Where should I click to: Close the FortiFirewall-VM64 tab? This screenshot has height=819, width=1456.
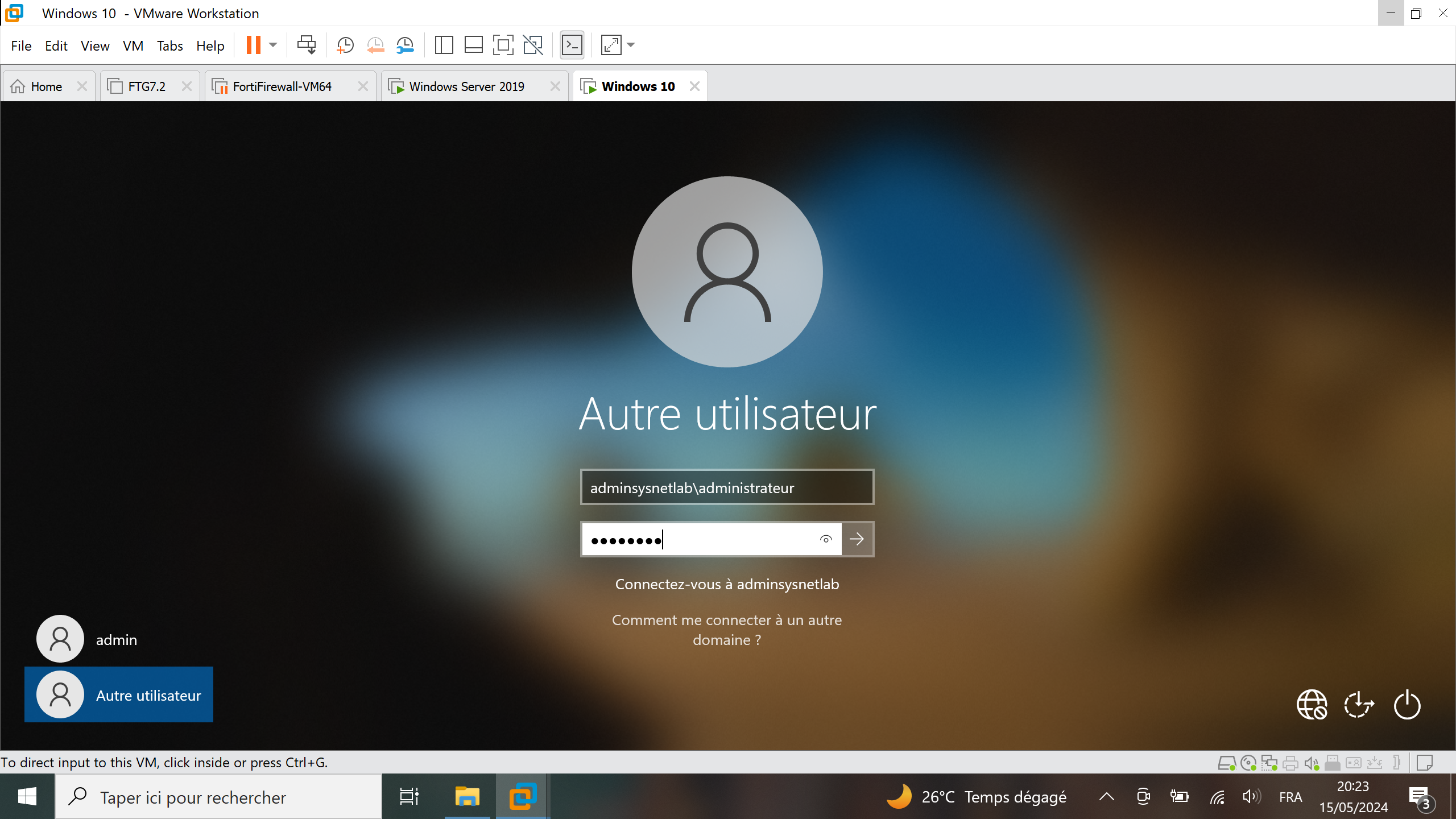pos(363,86)
